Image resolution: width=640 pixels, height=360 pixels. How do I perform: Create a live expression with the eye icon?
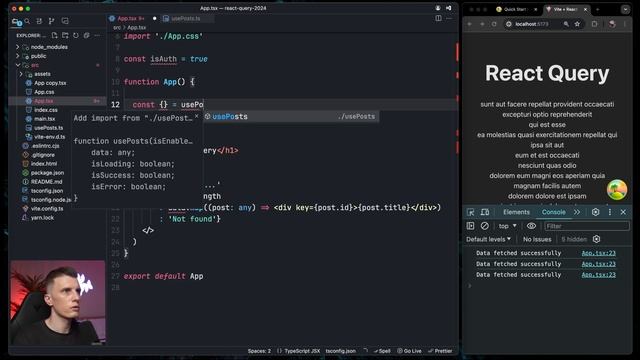tap(531, 226)
